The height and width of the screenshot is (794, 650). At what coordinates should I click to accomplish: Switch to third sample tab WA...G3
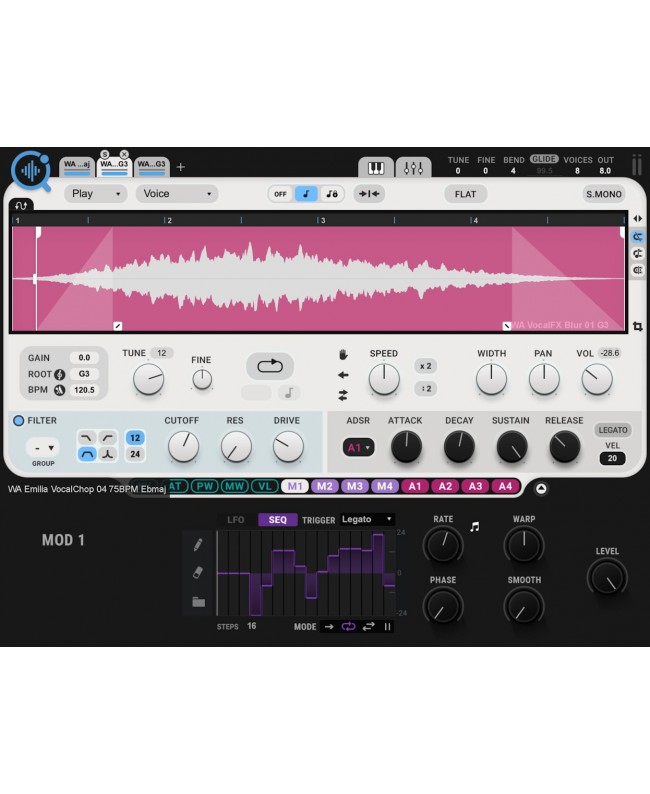coord(151,167)
